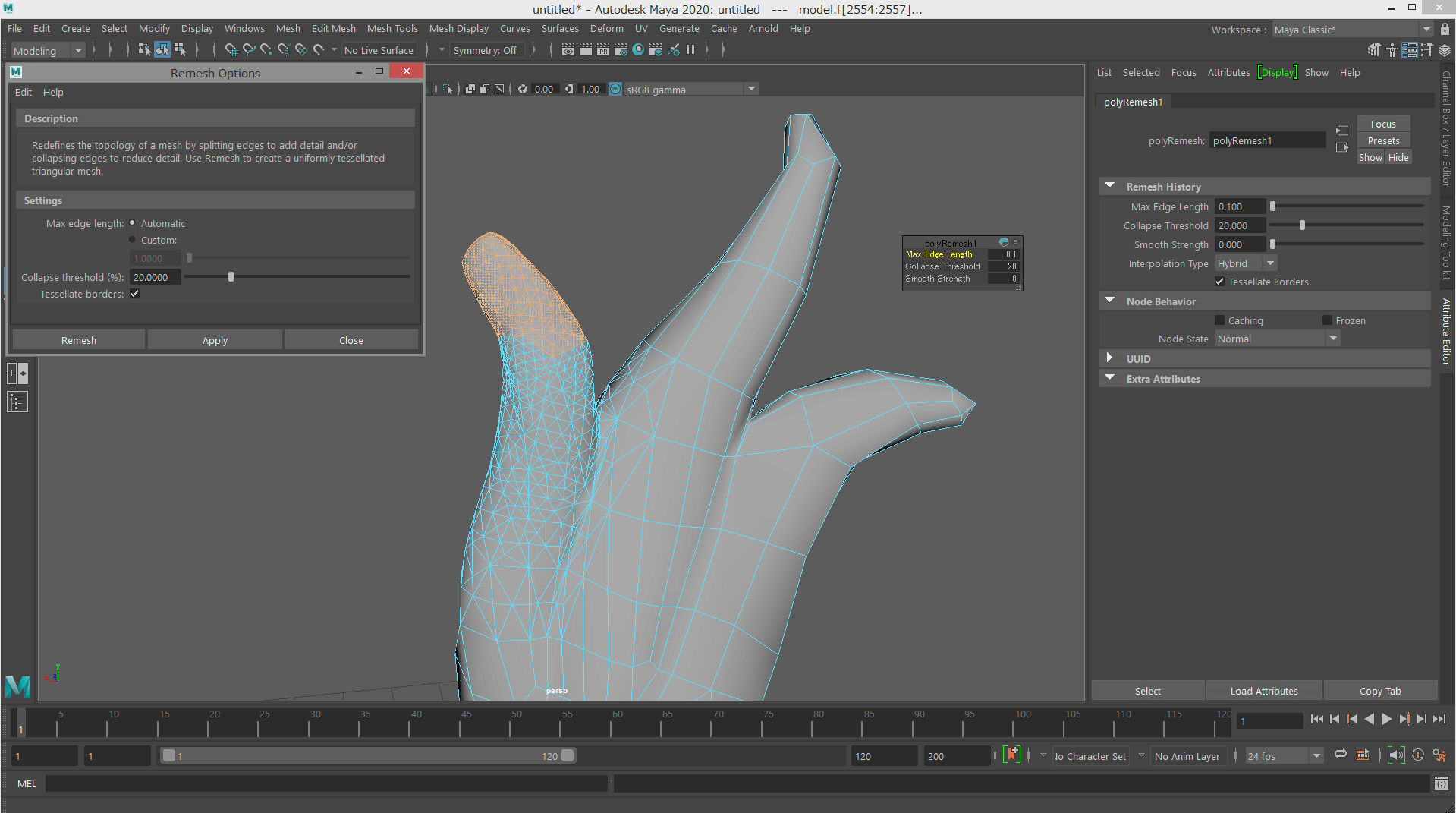1456x813 pixels.
Task: Enable snap to view planes icon
Action: tap(301, 50)
